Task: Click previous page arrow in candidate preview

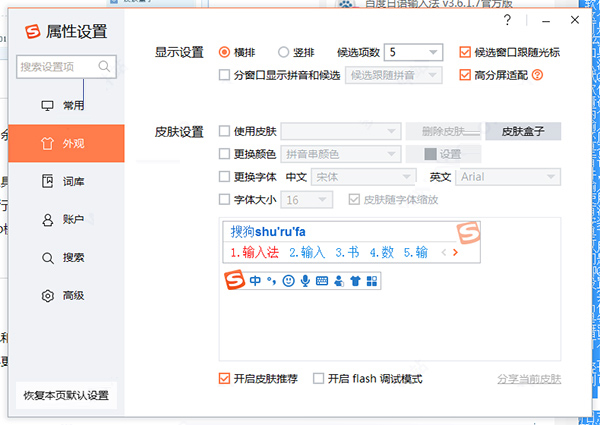Action: click(444, 252)
